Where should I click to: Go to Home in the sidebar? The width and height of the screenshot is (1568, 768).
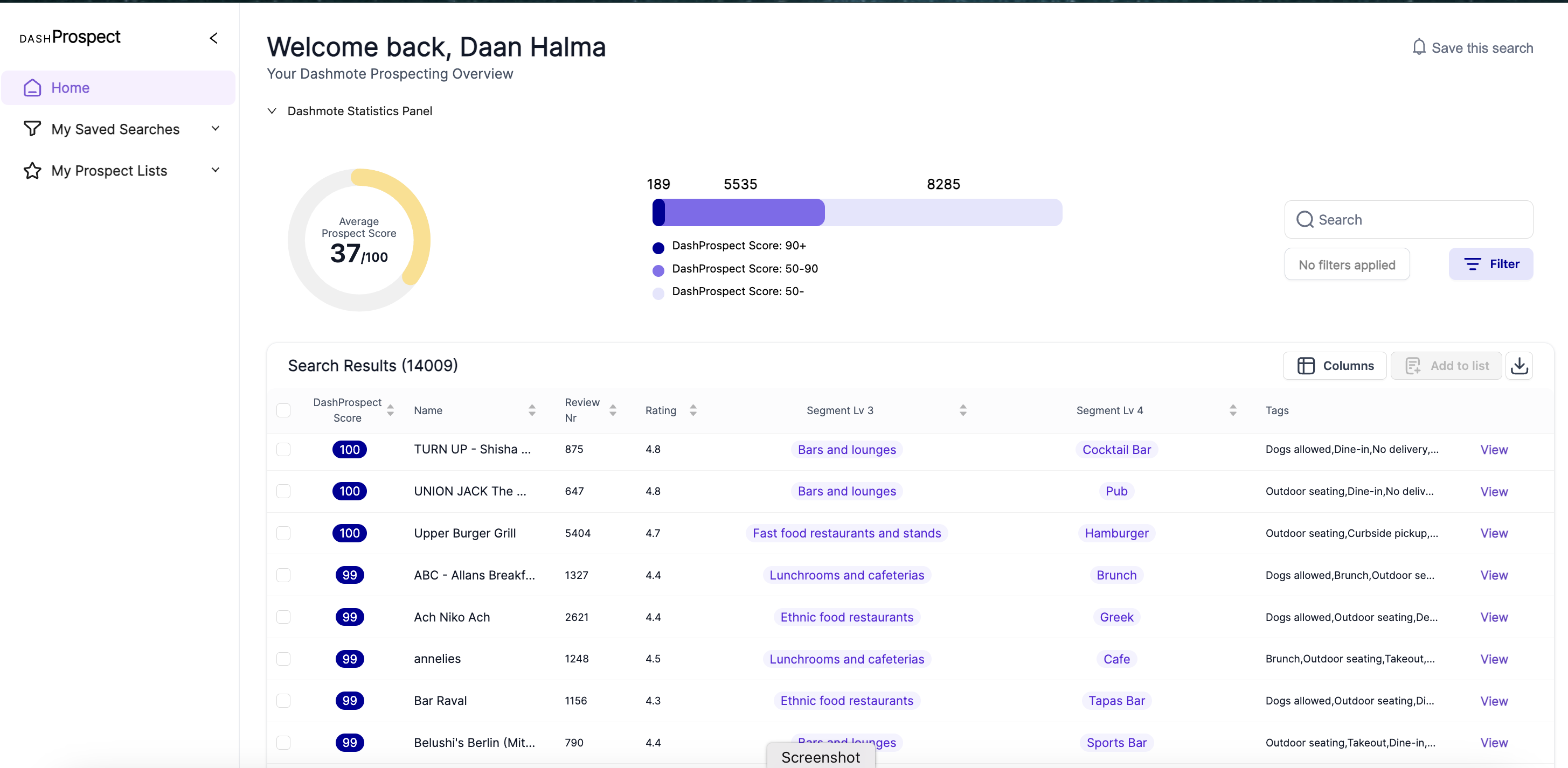[71, 88]
